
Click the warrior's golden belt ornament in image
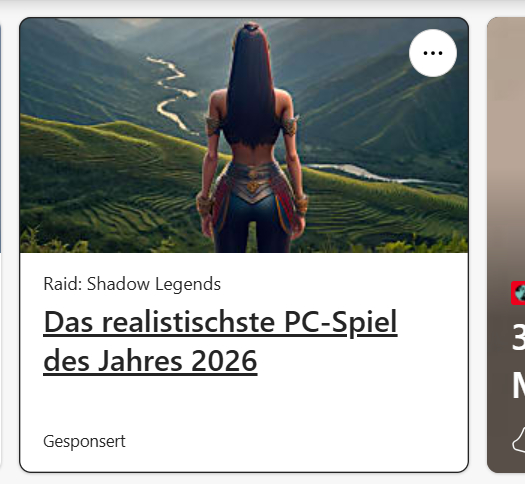(x=253, y=182)
